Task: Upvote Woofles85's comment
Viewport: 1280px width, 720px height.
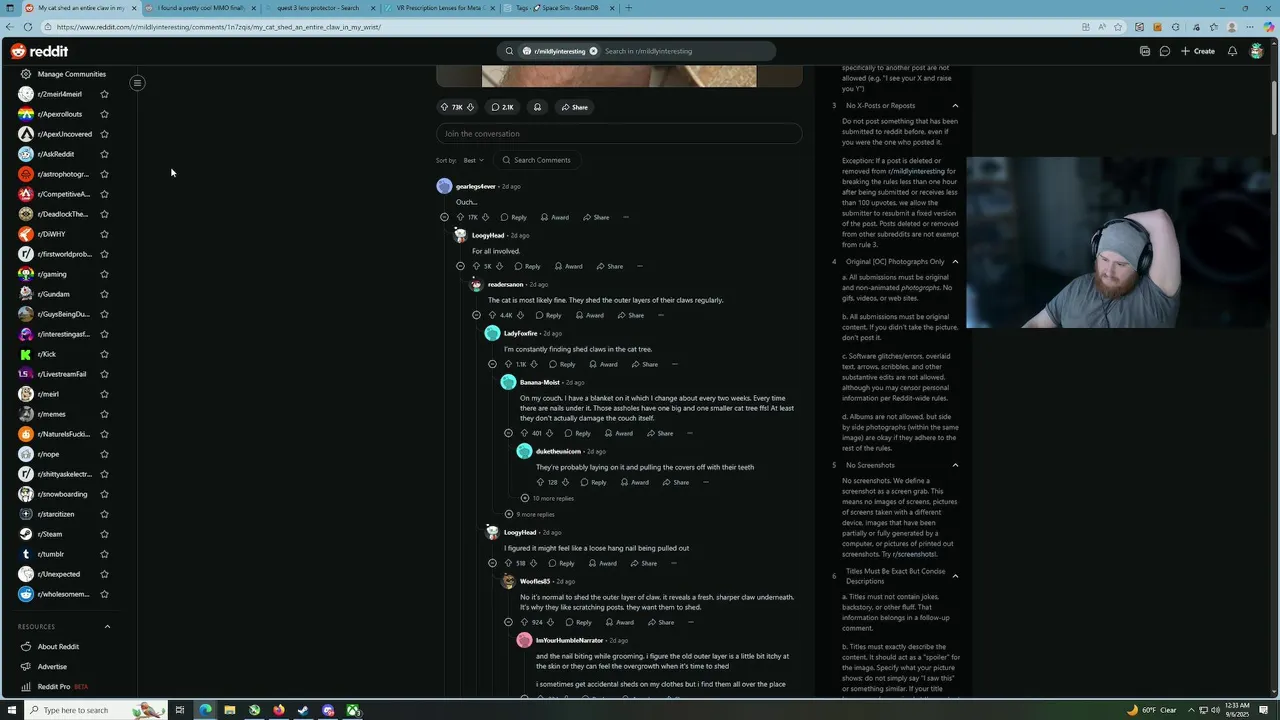Action: [524, 622]
